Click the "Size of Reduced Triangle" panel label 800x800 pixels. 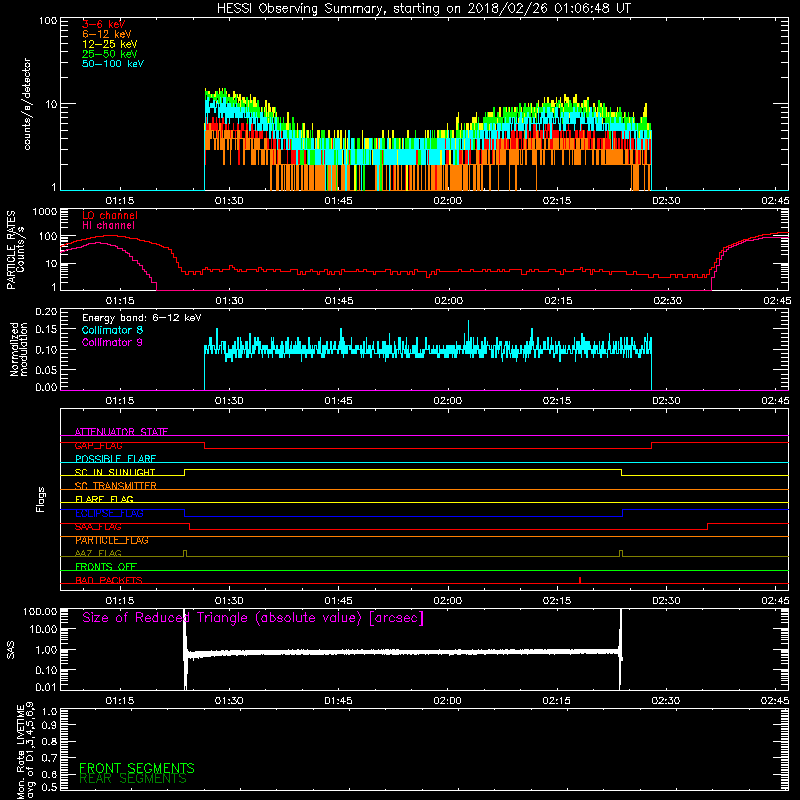click(x=253, y=618)
